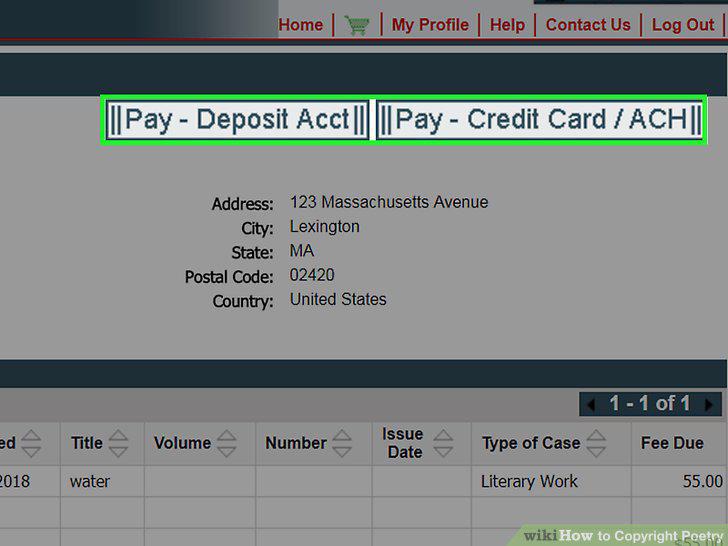Viewport: 728px width, 546px height.
Task: Open My Profile
Action: (430, 25)
